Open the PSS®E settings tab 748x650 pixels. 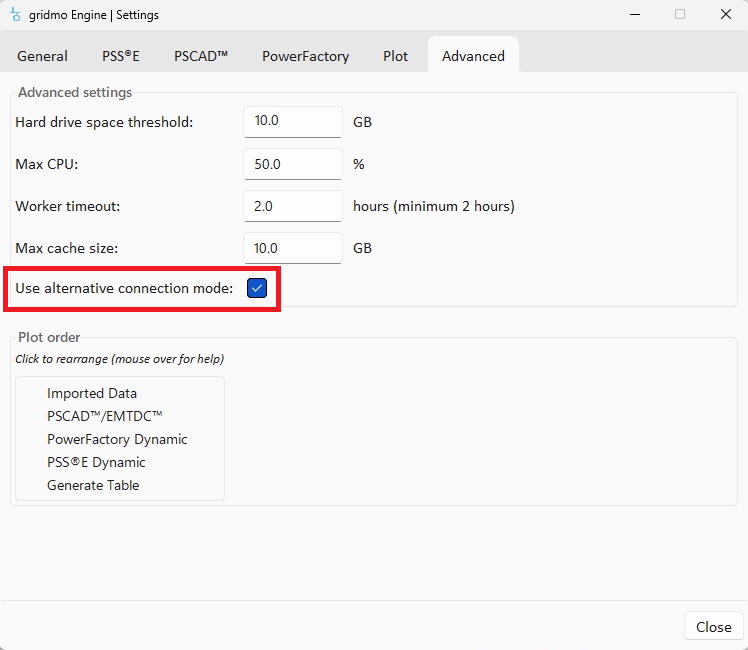pyautogui.click(x=121, y=56)
